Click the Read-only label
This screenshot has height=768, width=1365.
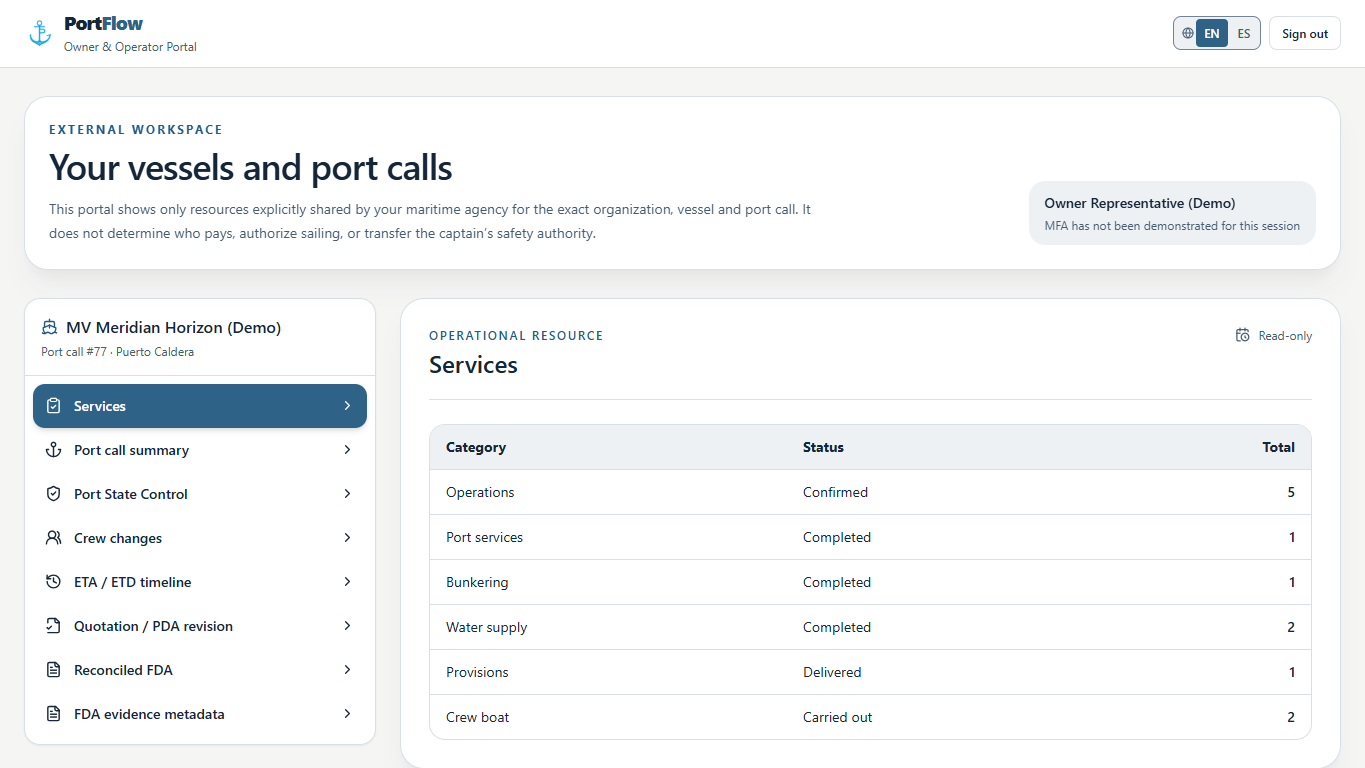(1285, 336)
